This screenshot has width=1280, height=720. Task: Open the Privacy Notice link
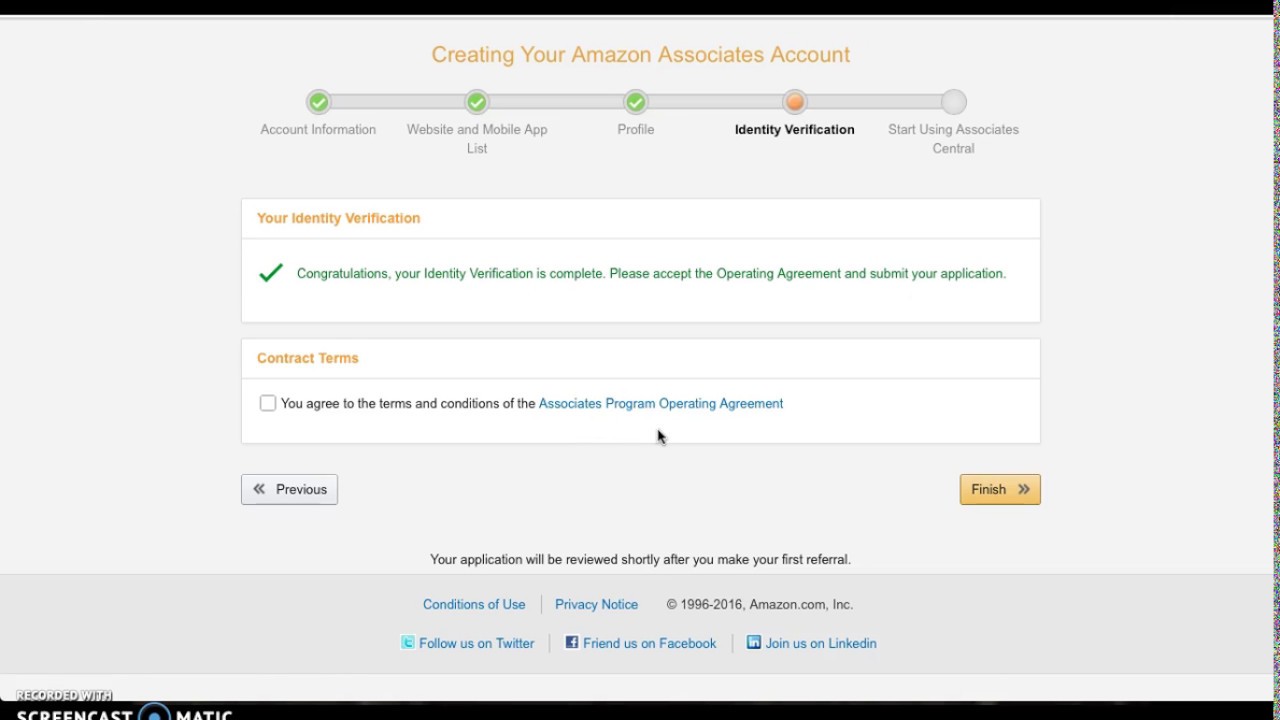[596, 605]
